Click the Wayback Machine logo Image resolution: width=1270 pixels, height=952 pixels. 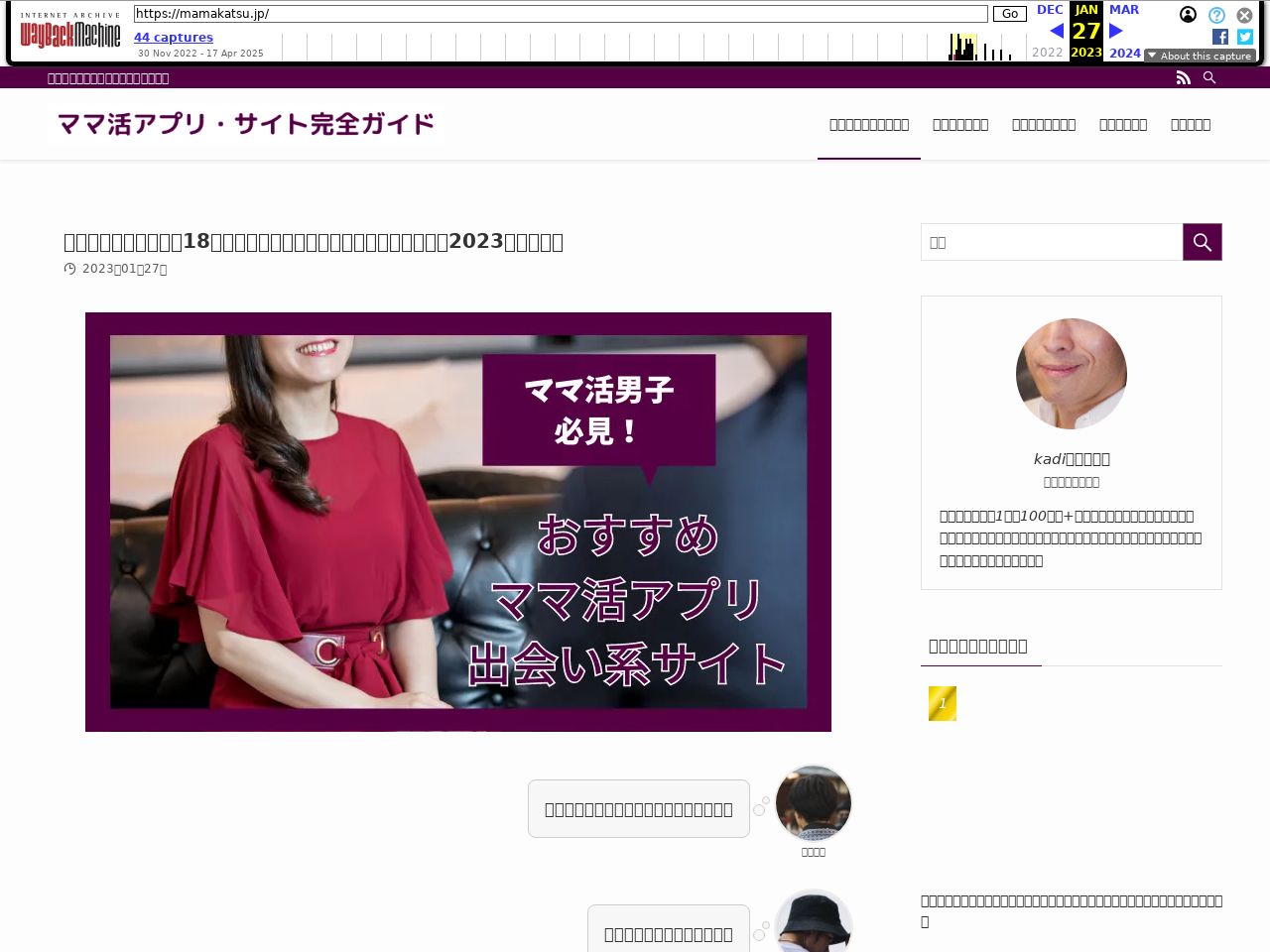click(70, 35)
